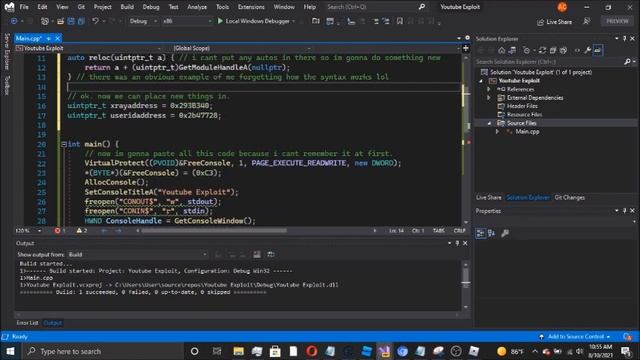The height and width of the screenshot is (360, 640).
Task: Click the Properties wrench icon in Solution Explorer
Action: coord(587,50)
